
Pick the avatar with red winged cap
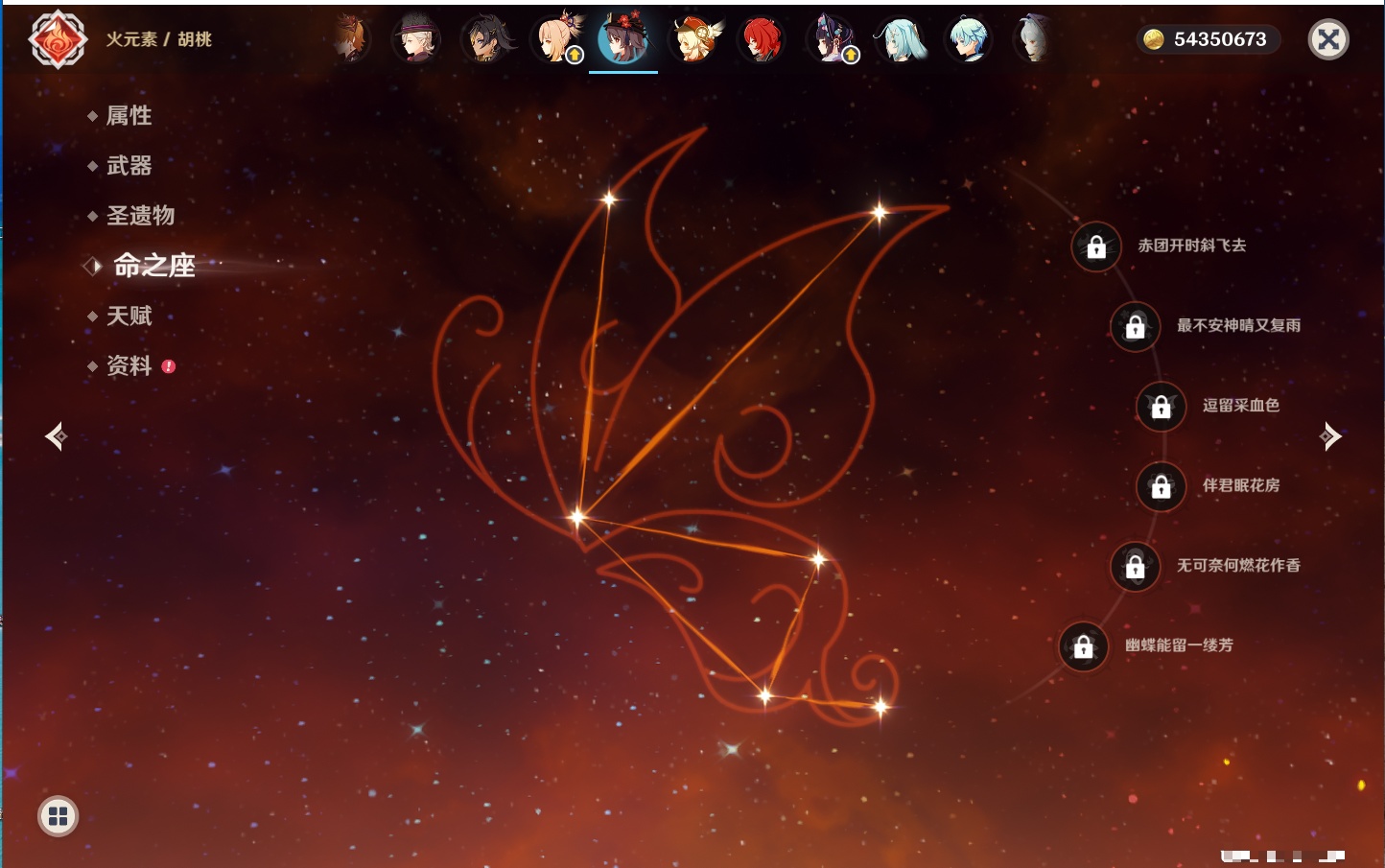coord(694,39)
